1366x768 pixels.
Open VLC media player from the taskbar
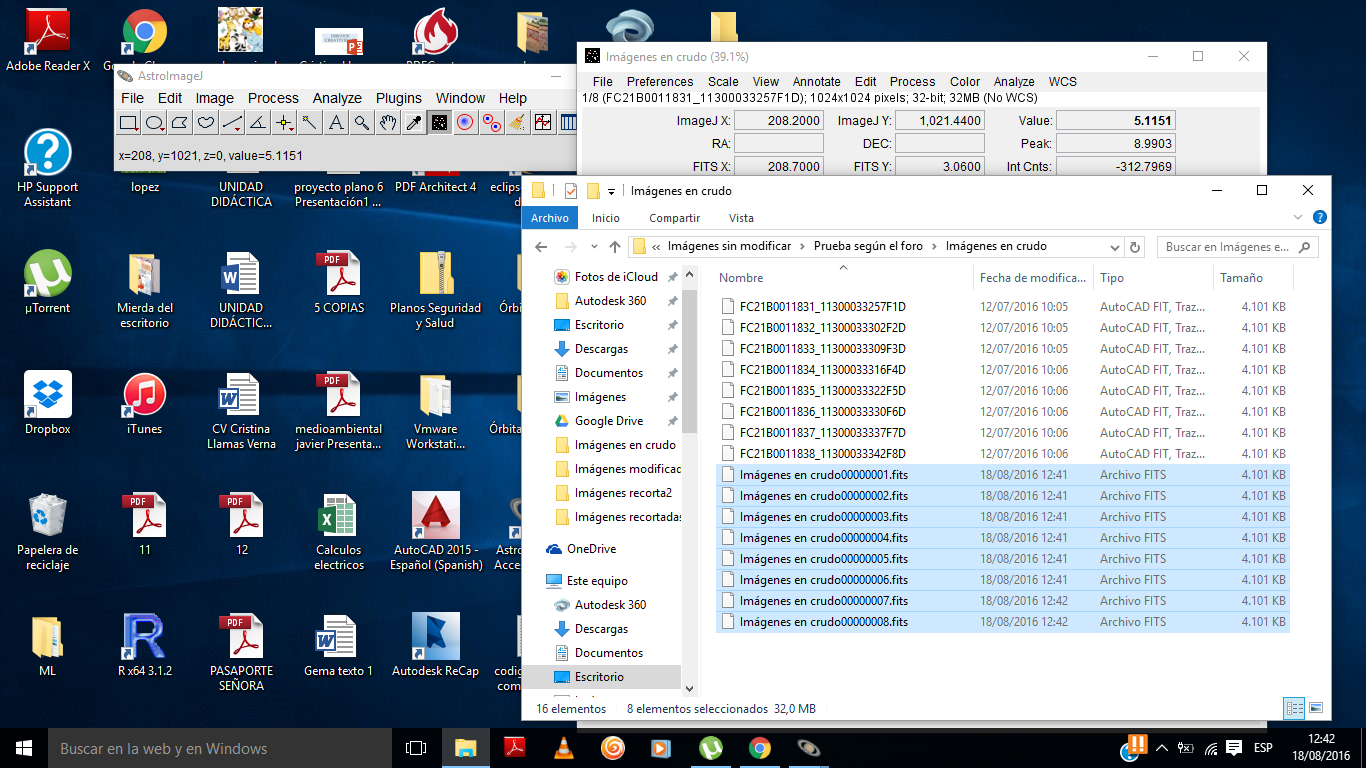564,748
